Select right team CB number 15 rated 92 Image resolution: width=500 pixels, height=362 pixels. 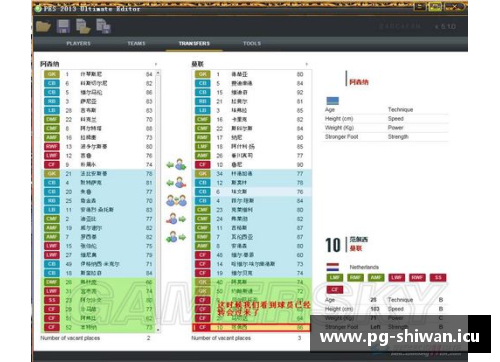coord(252,92)
